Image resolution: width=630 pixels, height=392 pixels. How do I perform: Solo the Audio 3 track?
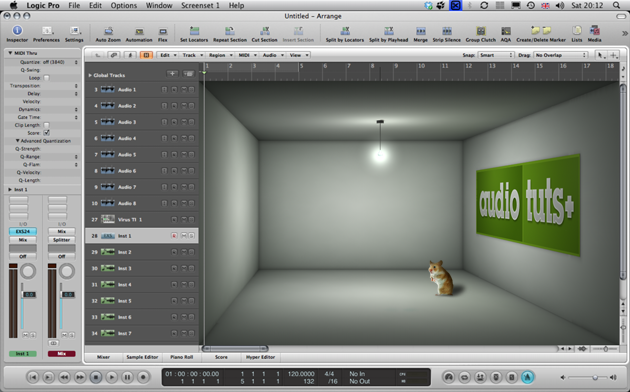(192, 122)
